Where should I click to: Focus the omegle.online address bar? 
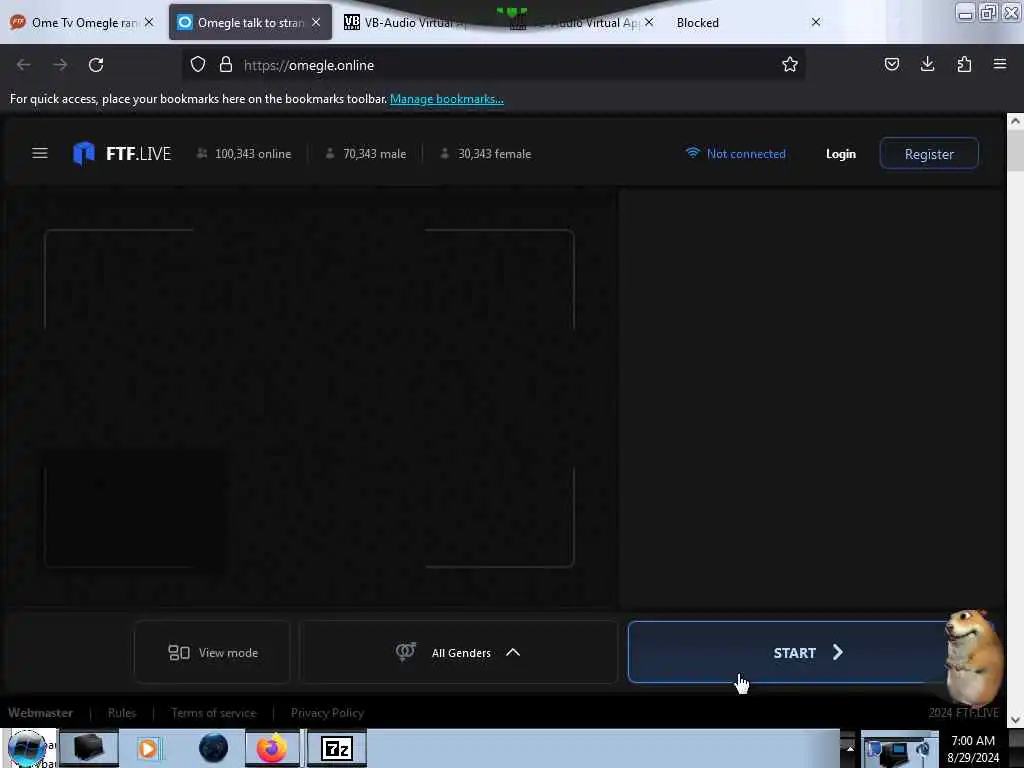496,65
